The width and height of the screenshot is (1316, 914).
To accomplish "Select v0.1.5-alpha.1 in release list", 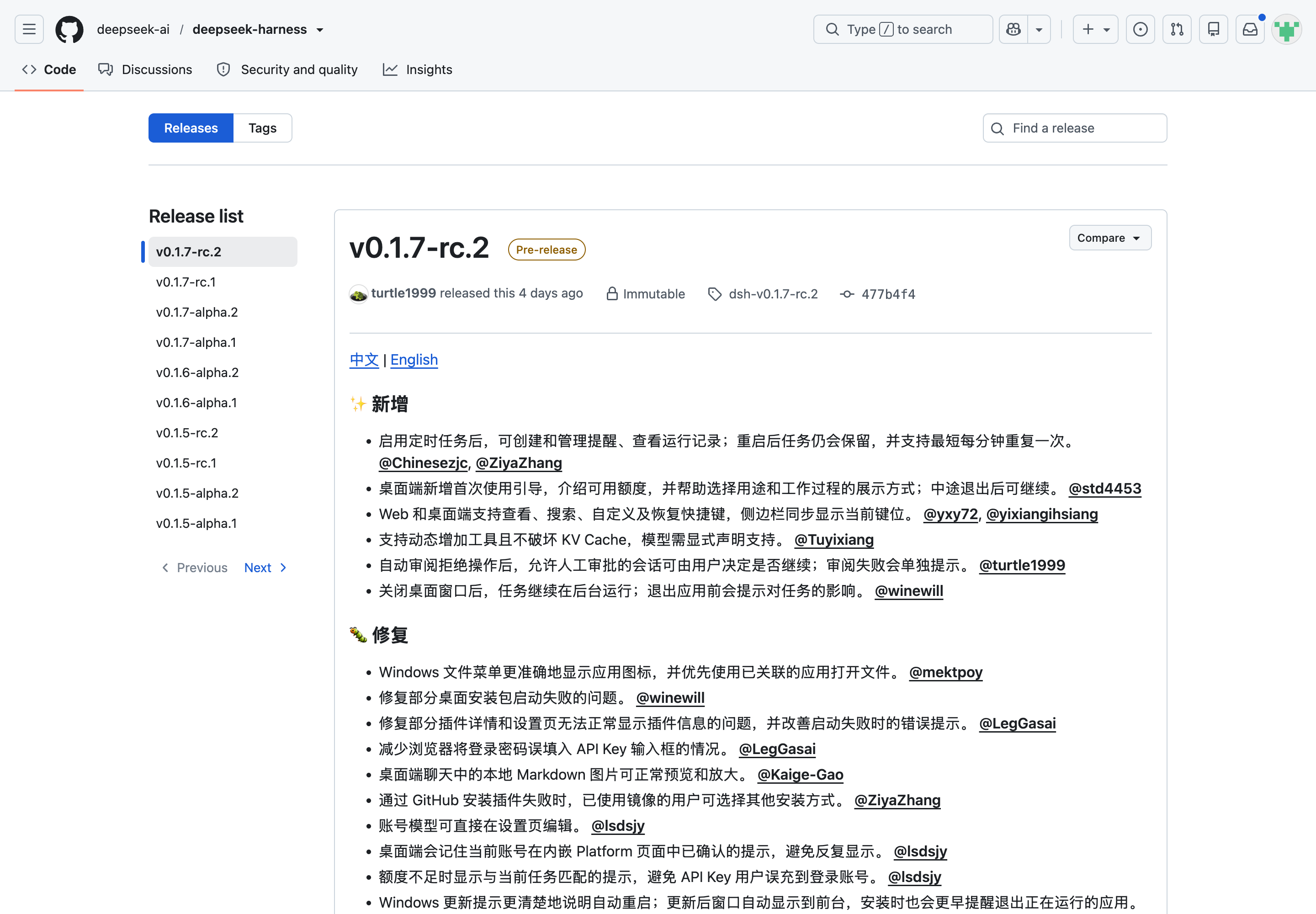I will 223,523.
